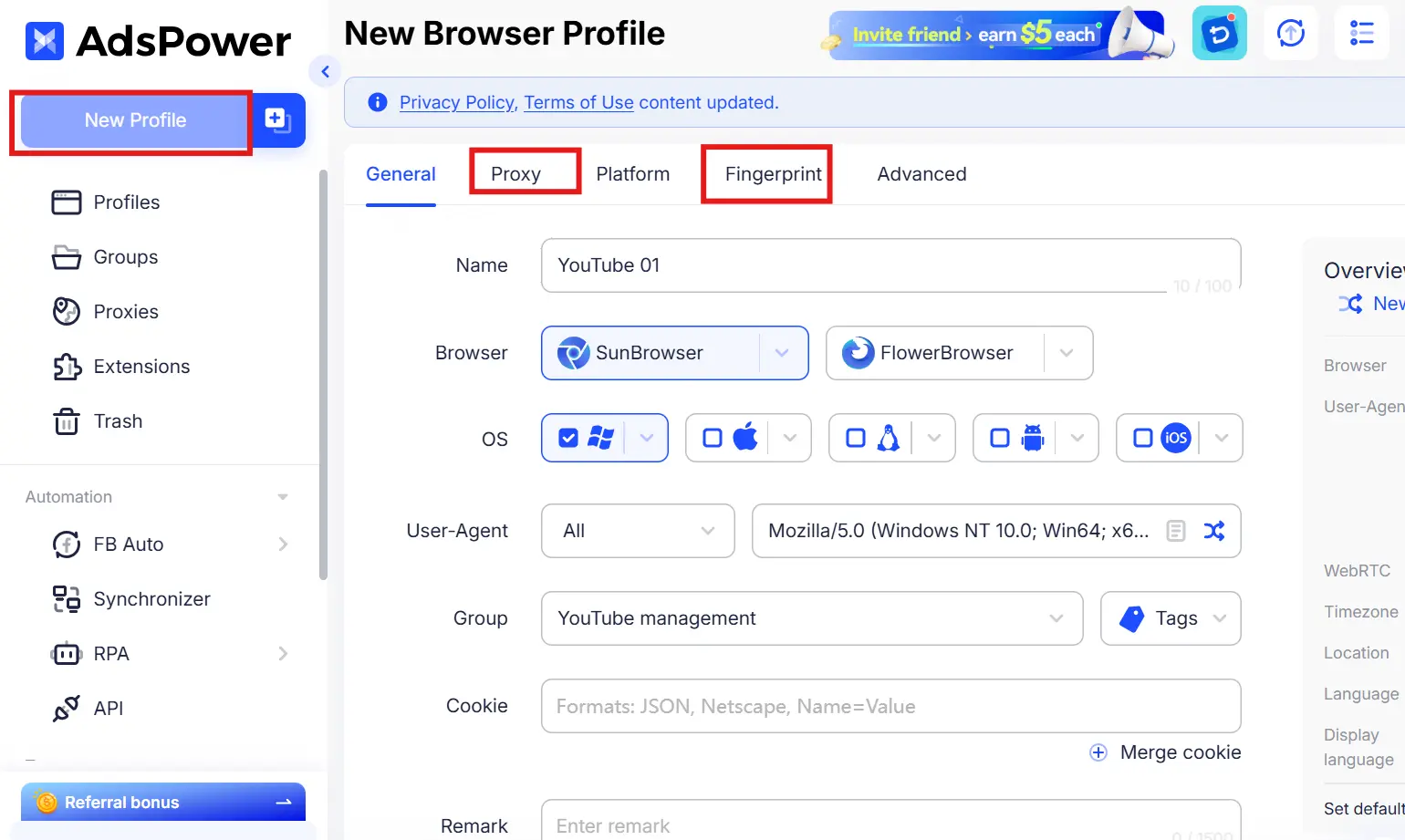Expand the Windows OS version dropdown
The image size is (1405, 840).
point(647,439)
